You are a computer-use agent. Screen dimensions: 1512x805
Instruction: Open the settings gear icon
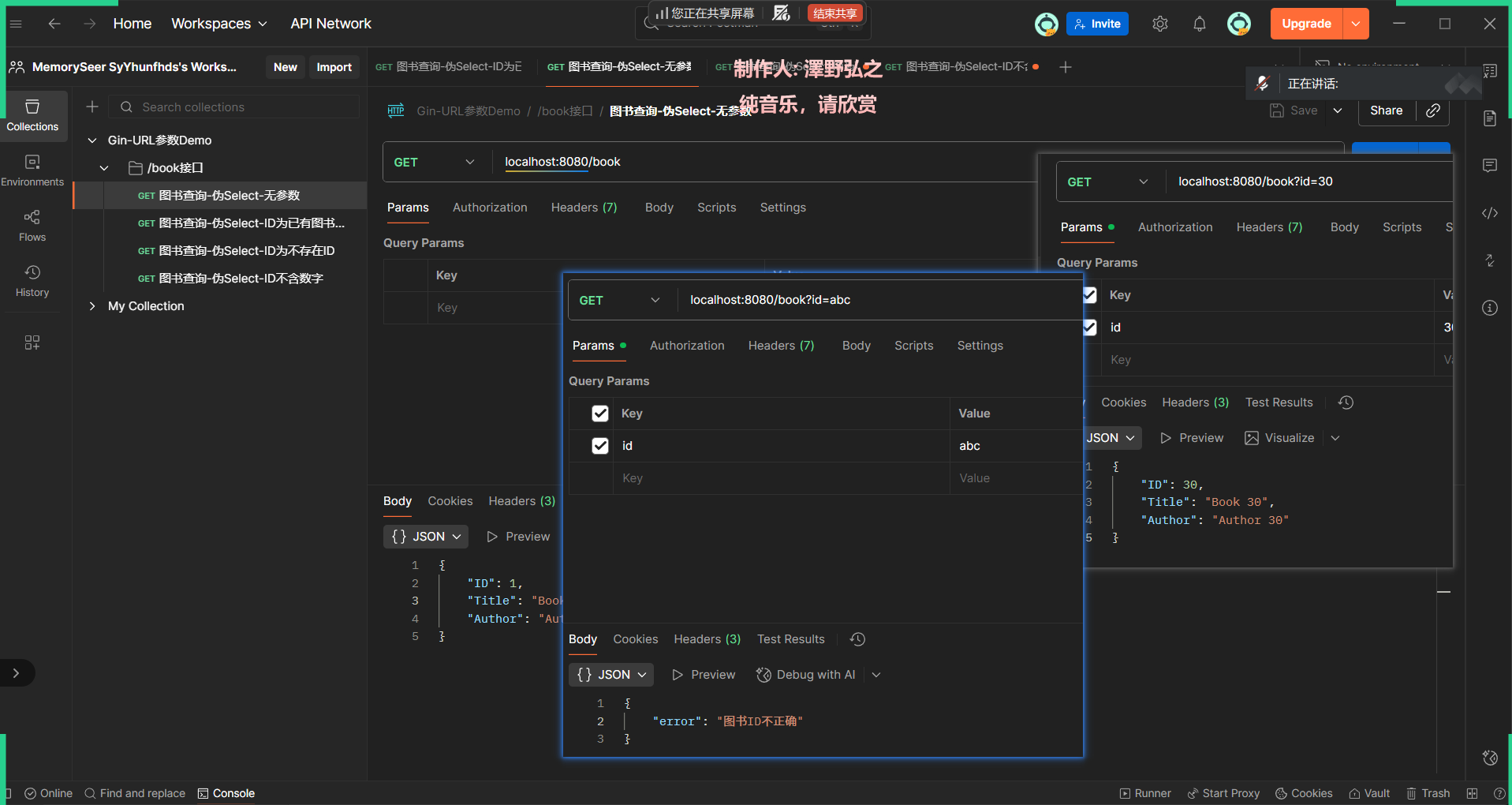point(1159,24)
